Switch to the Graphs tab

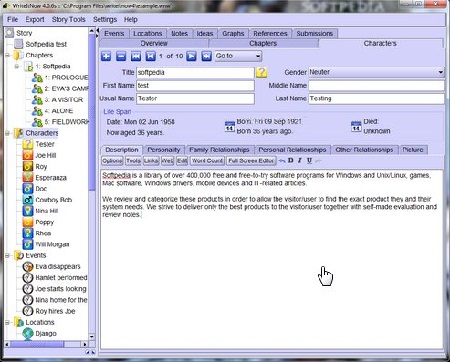click(x=233, y=34)
